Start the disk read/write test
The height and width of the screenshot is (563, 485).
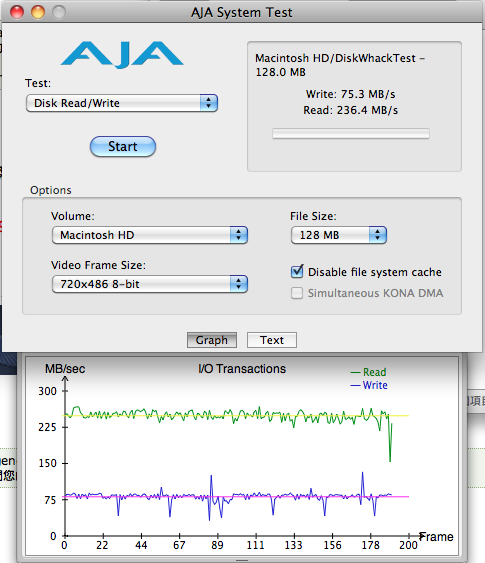pos(123,146)
